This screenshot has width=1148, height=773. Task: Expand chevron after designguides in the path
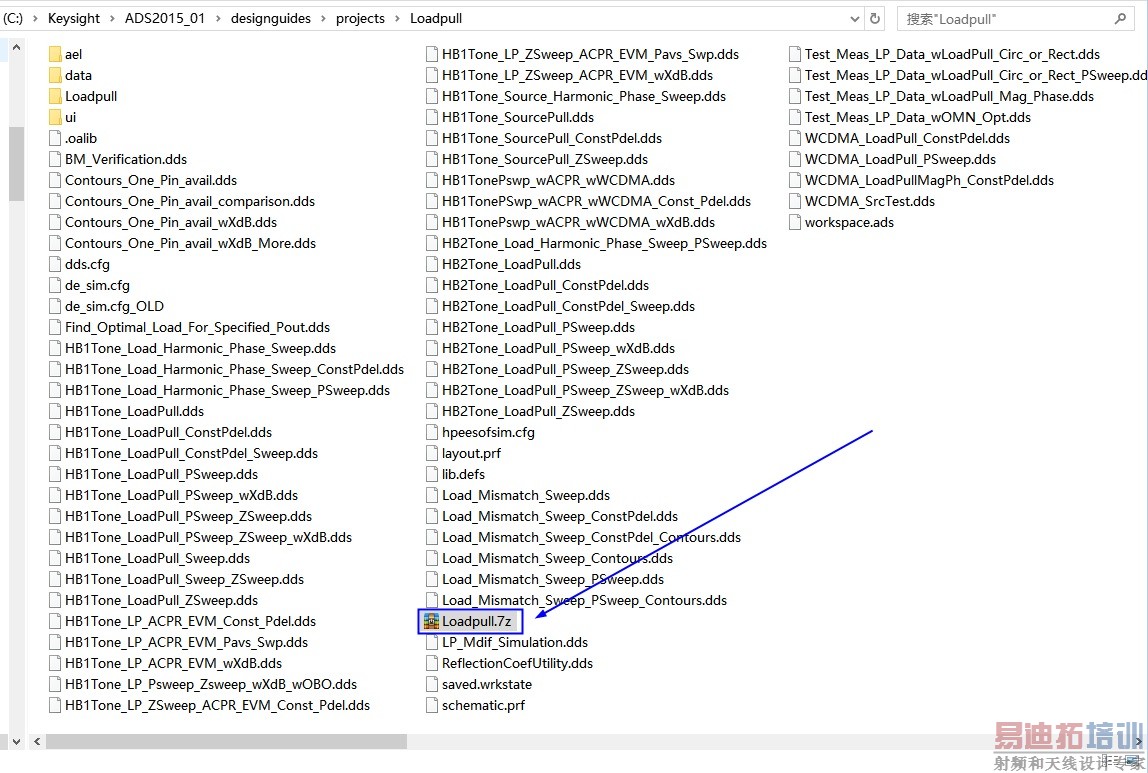(x=323, y=18)
